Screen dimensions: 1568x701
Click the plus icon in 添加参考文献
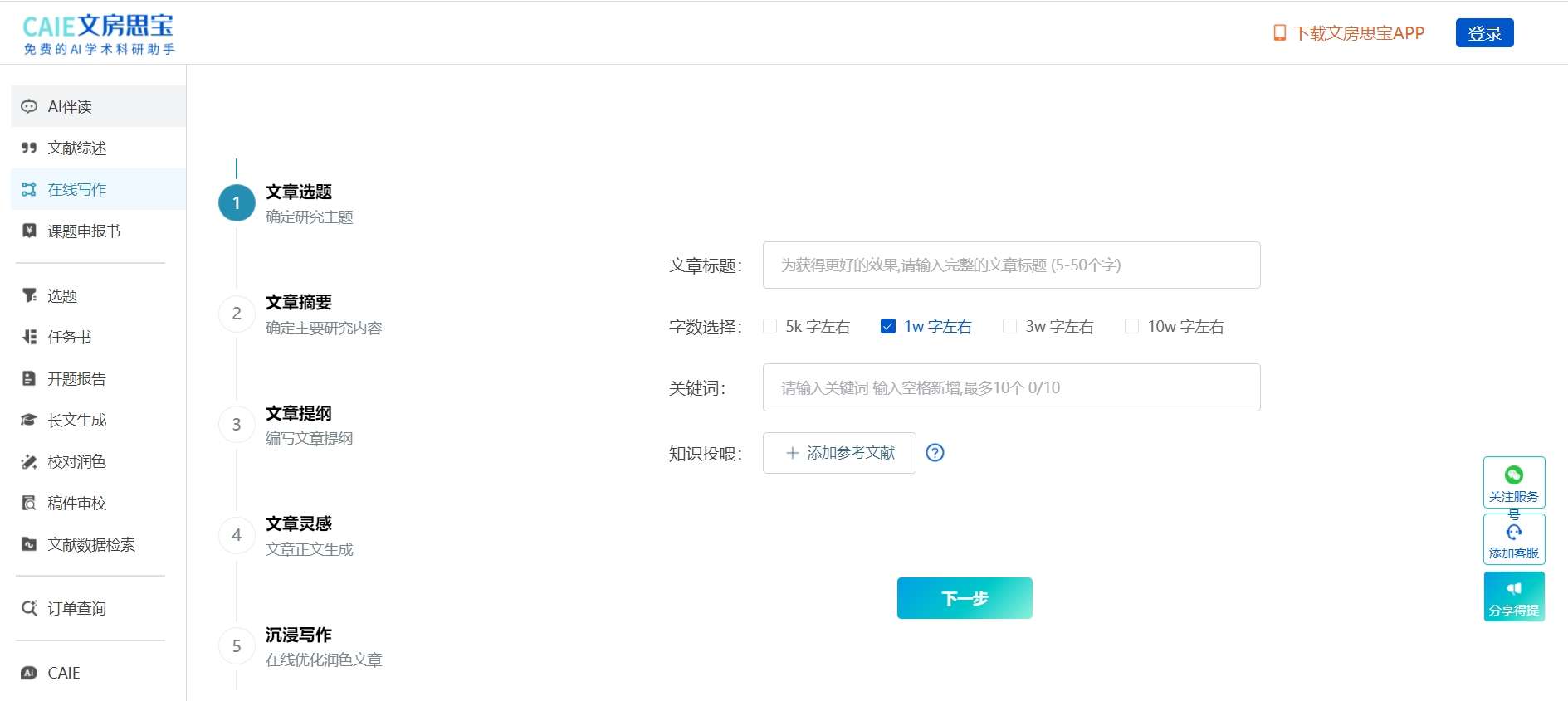(792, 453)
